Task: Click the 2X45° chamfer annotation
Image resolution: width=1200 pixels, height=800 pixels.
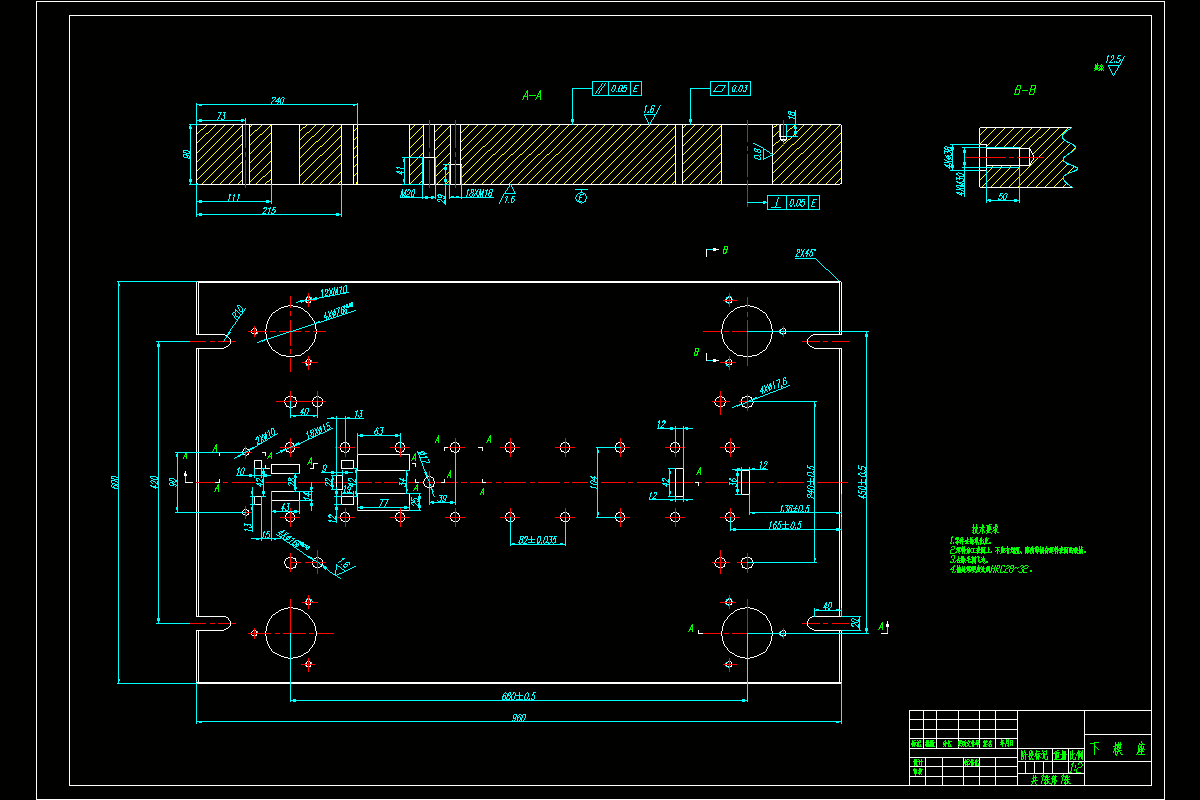Action: (806, 254)
